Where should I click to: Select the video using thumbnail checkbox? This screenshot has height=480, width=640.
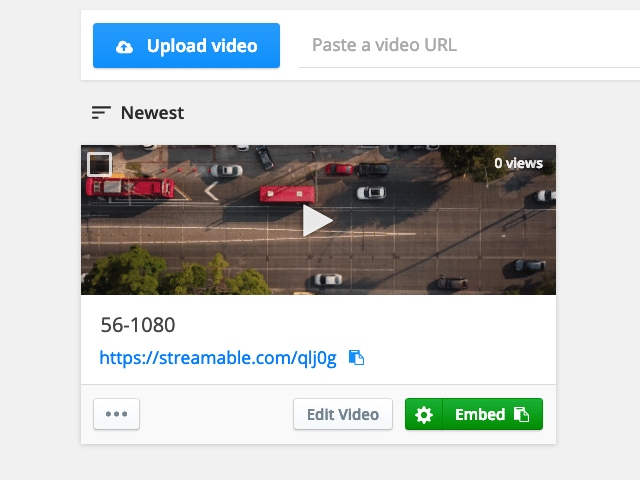(99, 164)
